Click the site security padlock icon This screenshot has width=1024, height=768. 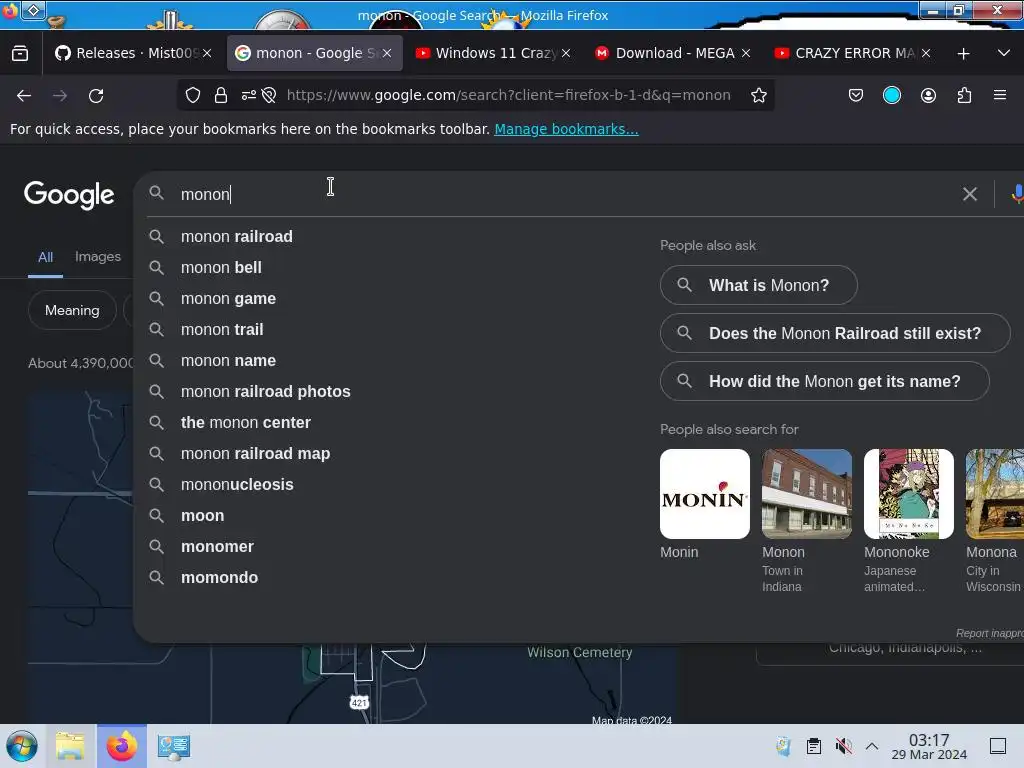click(221, 95)
